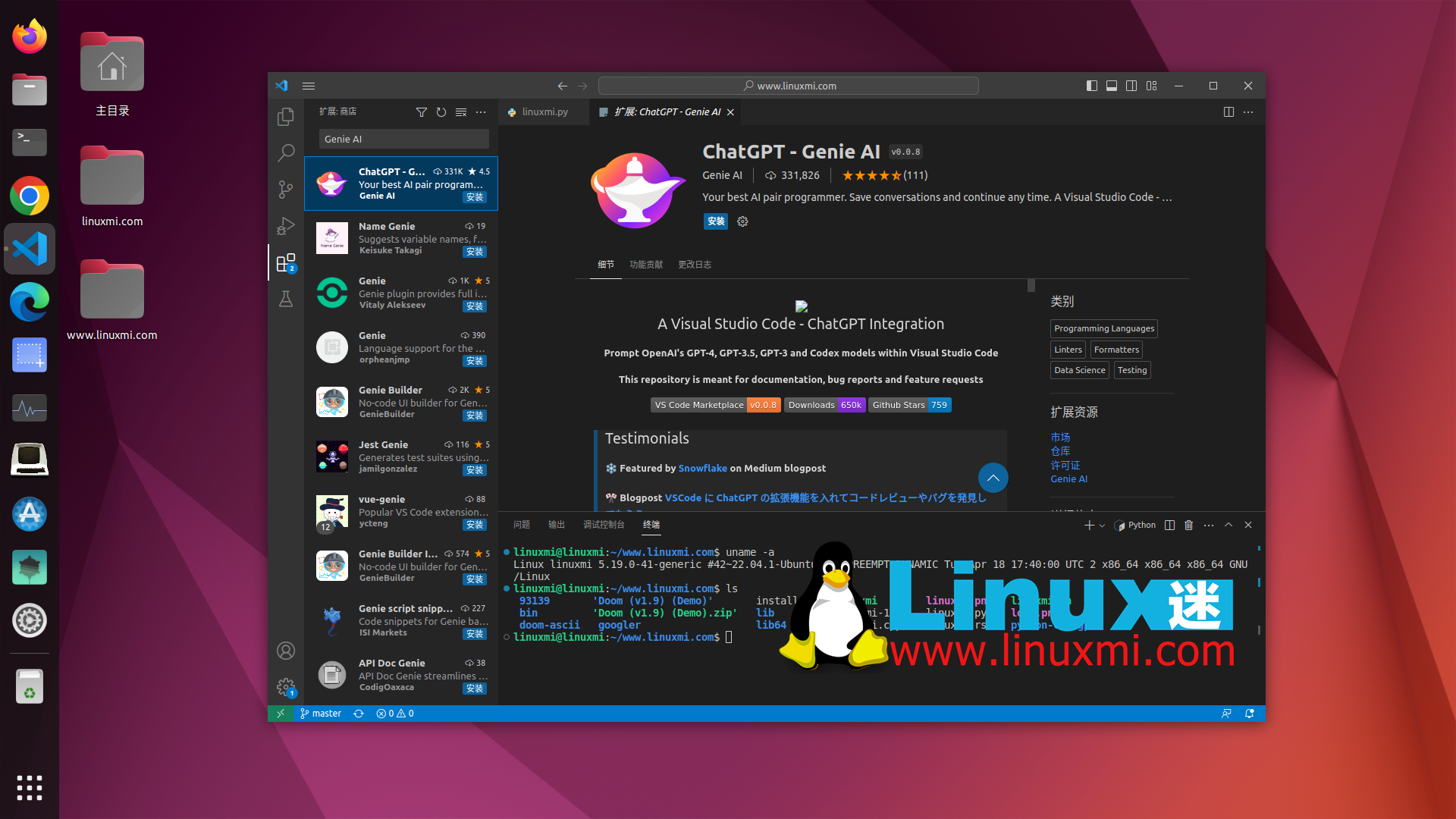Kill the terminal with the trash icon

coord(1188,525)
